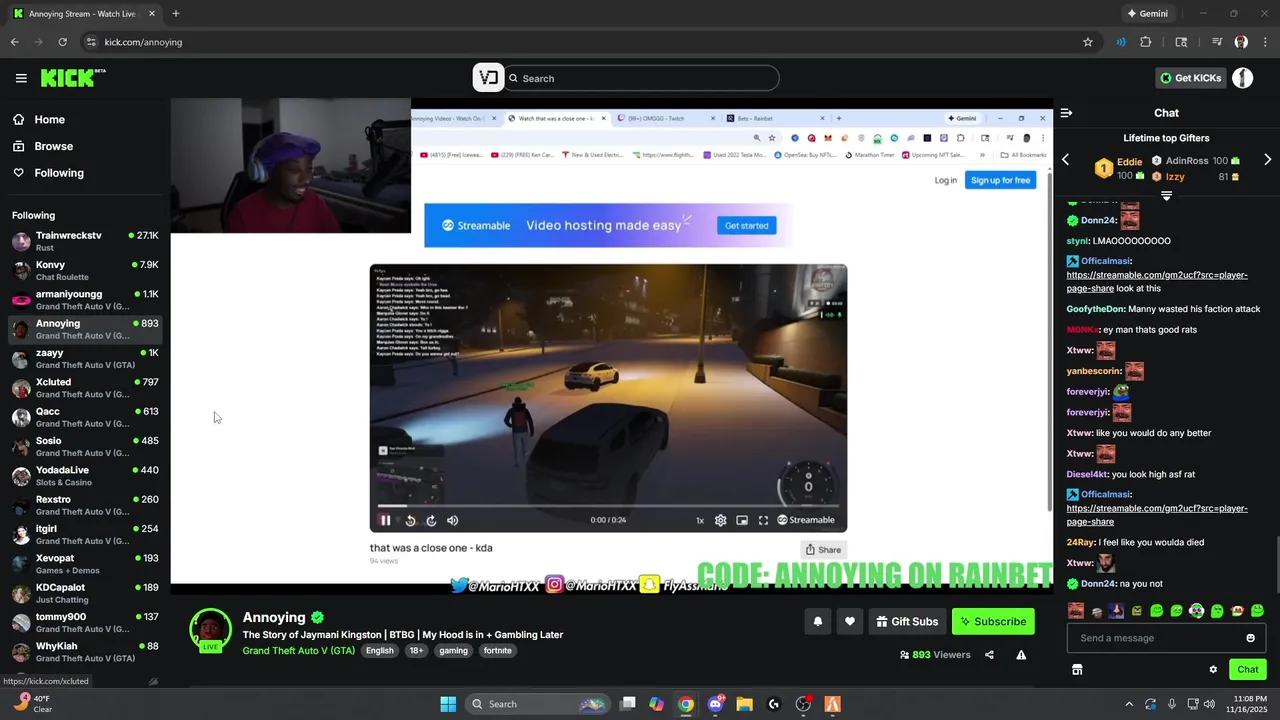Open zaayy channel in the Following list

pos(85,359)
